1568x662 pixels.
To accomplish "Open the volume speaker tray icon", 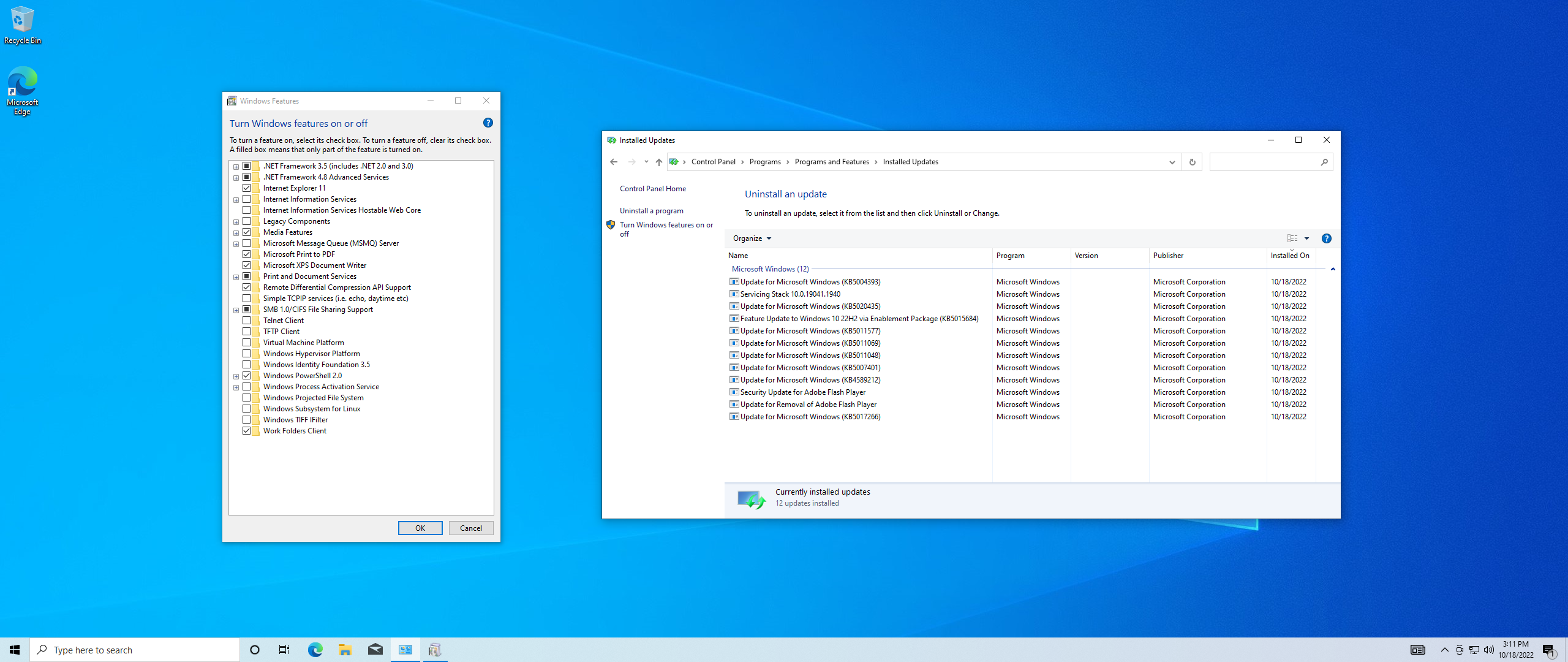I will point(1489,650).
